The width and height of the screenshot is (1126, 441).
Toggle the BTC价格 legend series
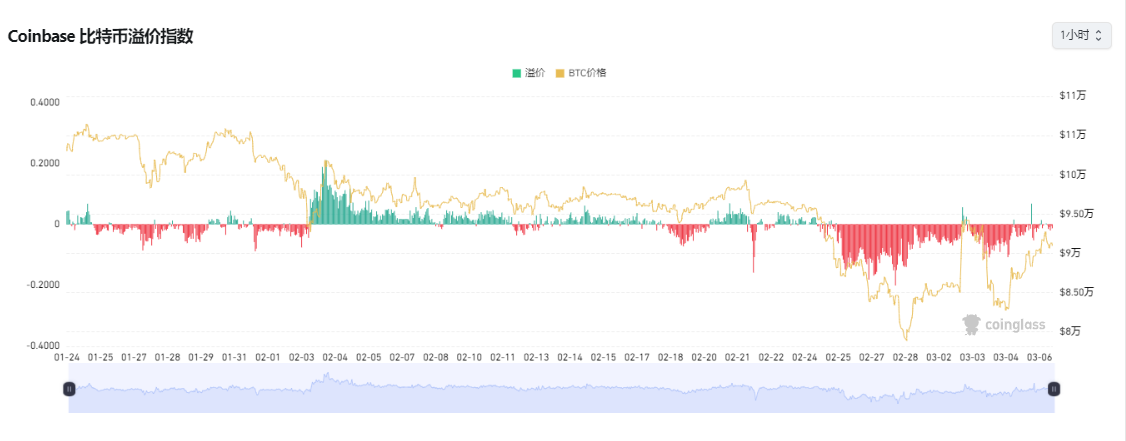point(581,73)
